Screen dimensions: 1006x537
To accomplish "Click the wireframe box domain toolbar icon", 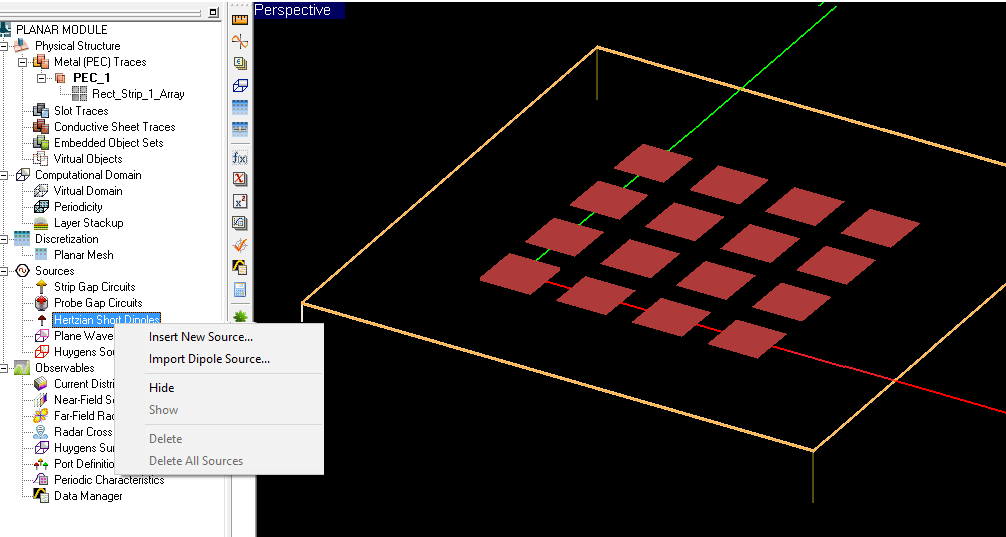I will [240, 85].
